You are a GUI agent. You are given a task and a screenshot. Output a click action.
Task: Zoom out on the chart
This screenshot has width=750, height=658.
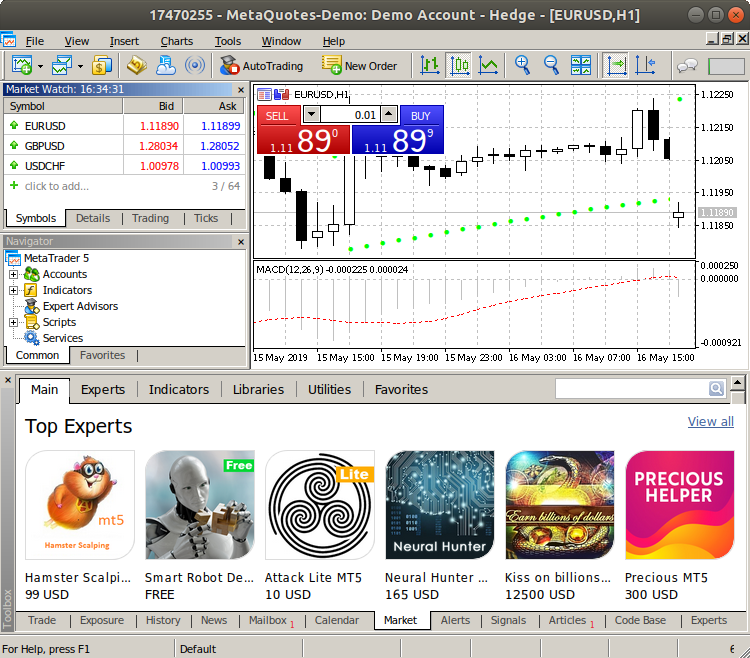(552, 66)
